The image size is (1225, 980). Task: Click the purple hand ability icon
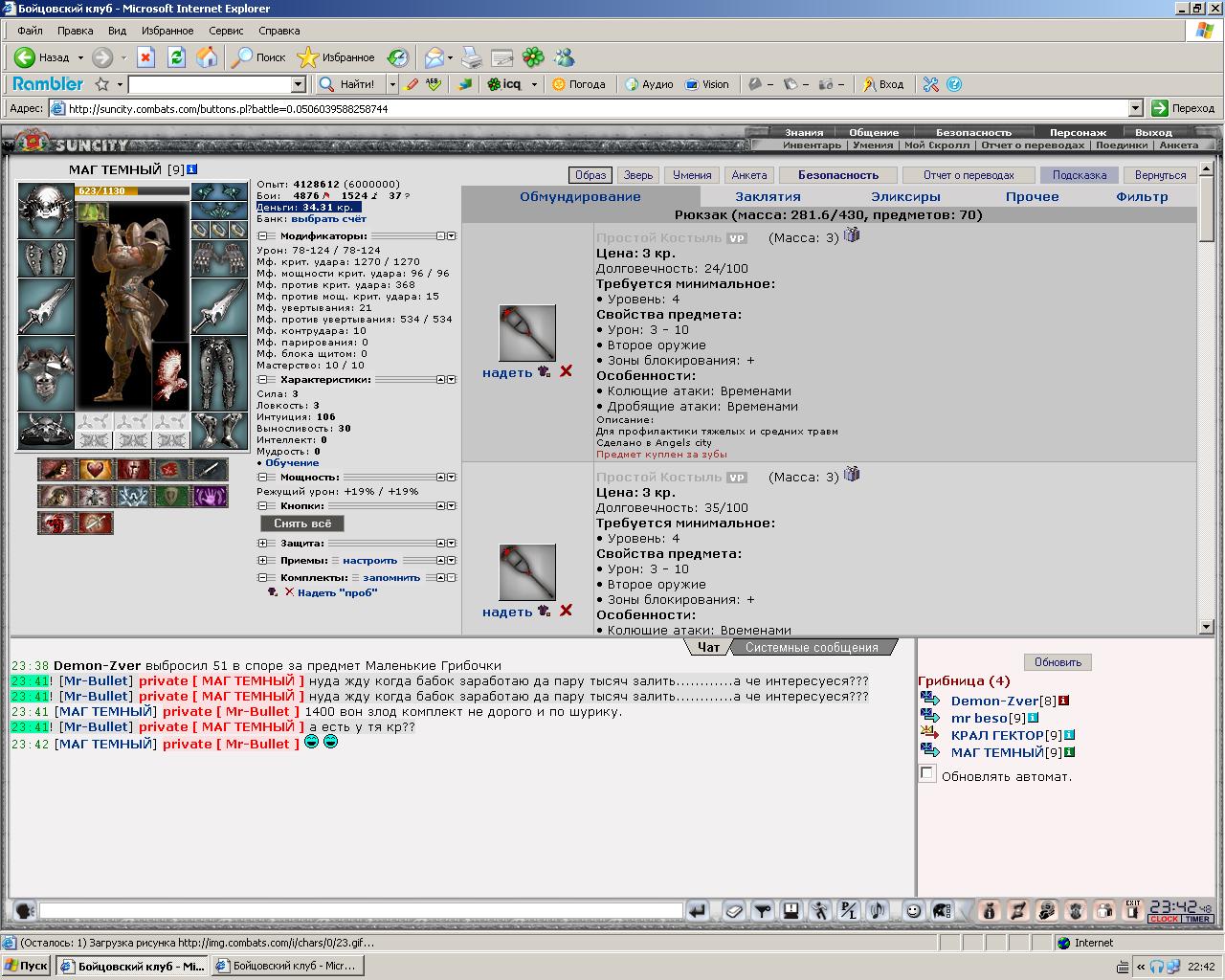point(210,496)
